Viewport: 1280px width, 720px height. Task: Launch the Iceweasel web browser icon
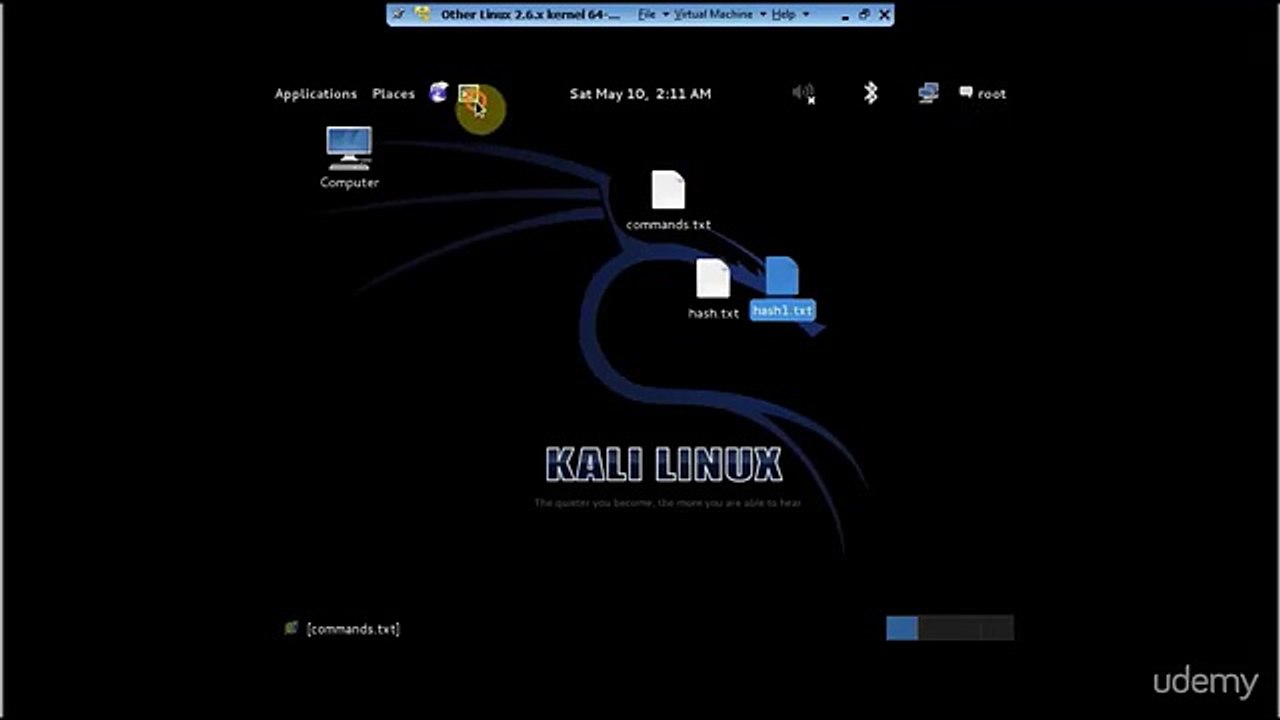click(439, 93)
